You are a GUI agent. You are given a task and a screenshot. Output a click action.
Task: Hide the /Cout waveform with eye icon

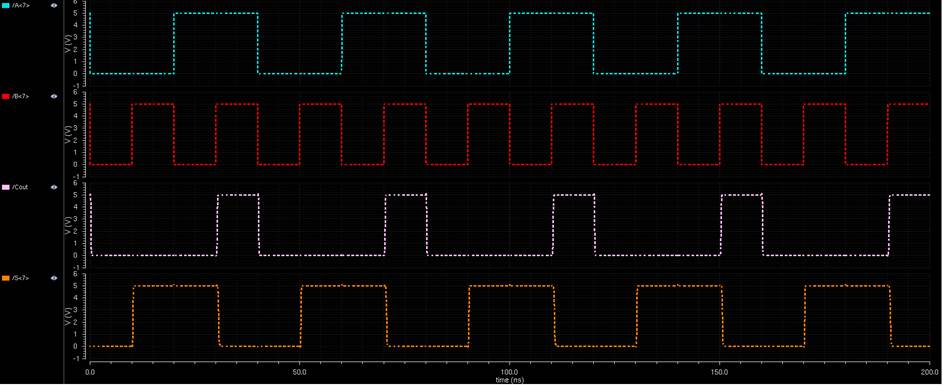coord(54,187)
